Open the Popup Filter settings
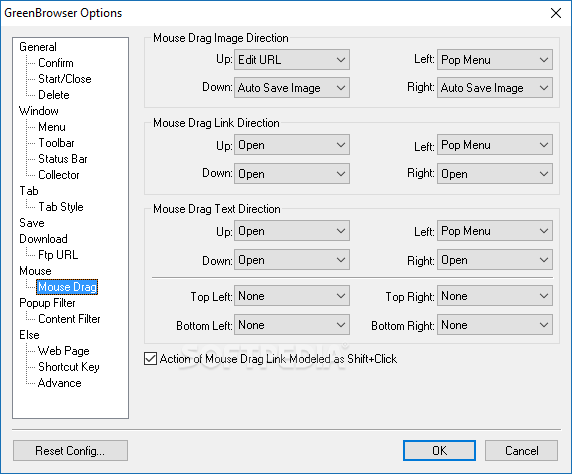 click(x=47, y=303)
